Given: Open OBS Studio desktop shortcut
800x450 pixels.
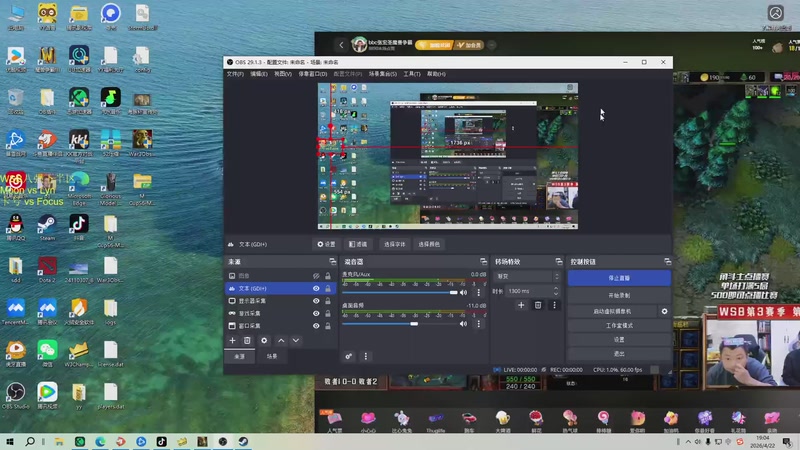Looking at the screenshot, I should tap(15, 396).
